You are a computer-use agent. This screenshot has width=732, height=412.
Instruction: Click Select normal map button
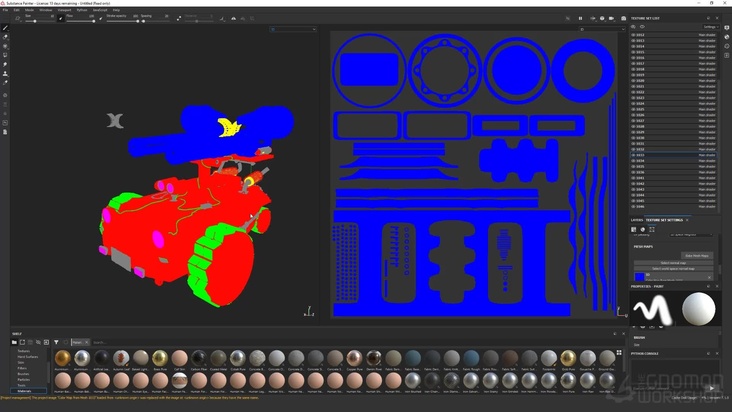pos(673,263)
